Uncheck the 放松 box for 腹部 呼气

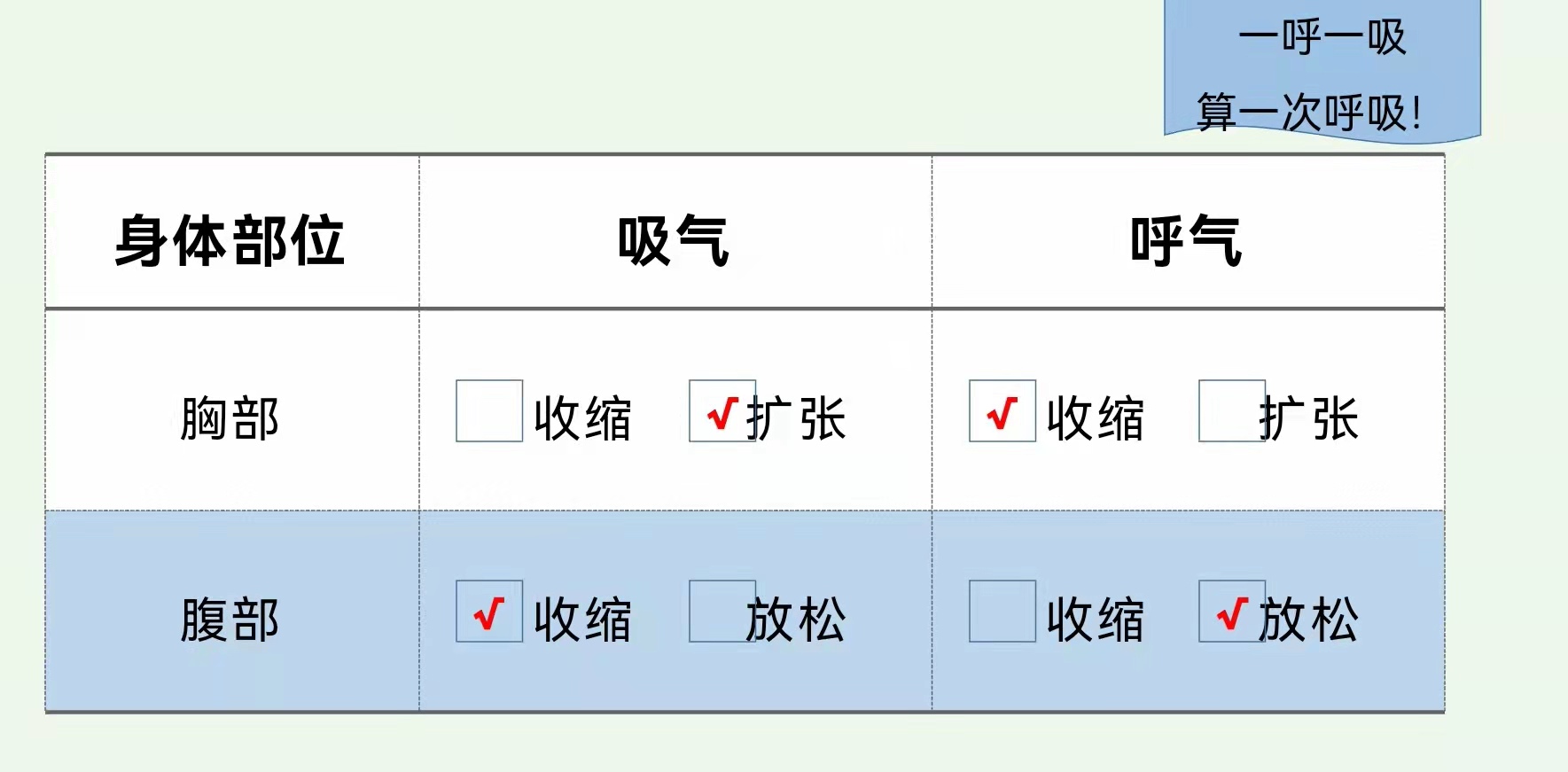pyautogui.click(x=1232, y=612)
